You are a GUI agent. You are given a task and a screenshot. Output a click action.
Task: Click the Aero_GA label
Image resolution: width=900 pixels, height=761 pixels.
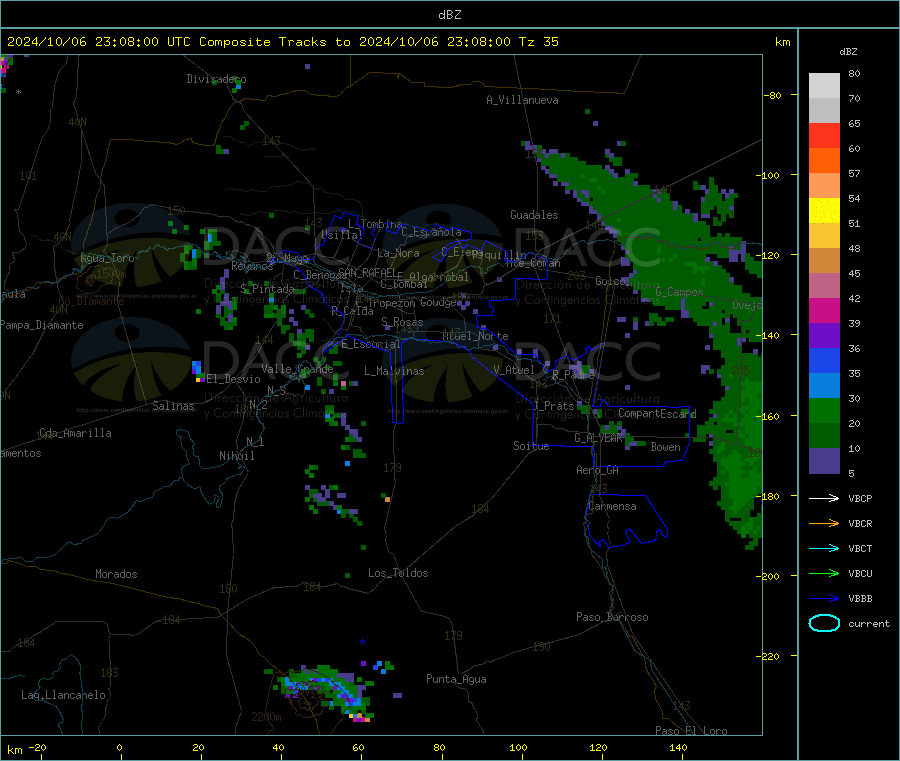point(598,470)
